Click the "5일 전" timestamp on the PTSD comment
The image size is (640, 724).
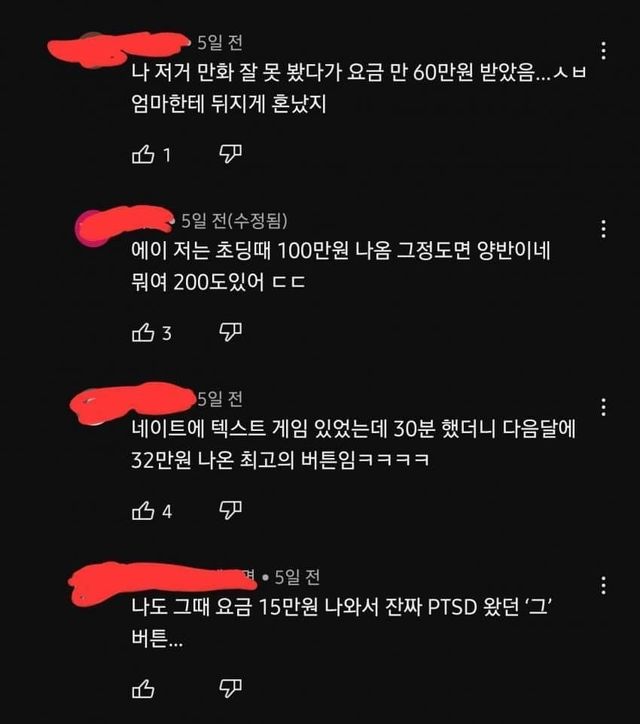coord(297,577)
